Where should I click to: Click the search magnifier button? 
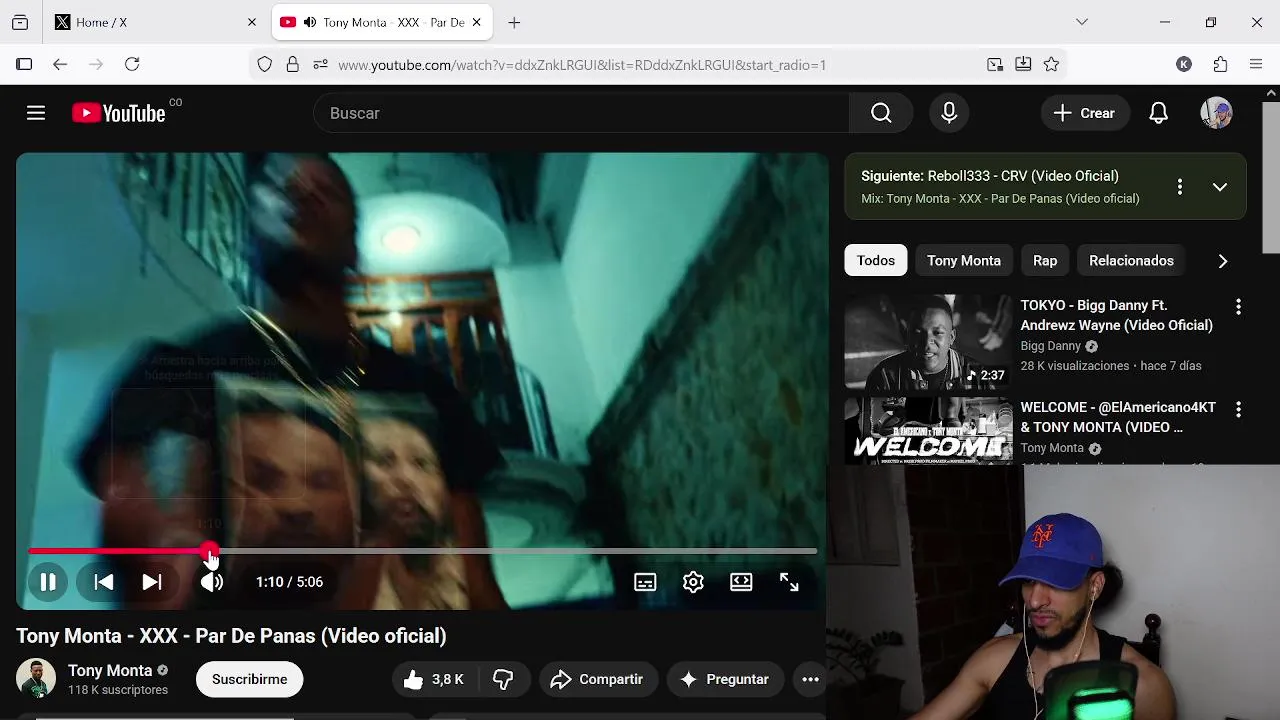[881, 113]
